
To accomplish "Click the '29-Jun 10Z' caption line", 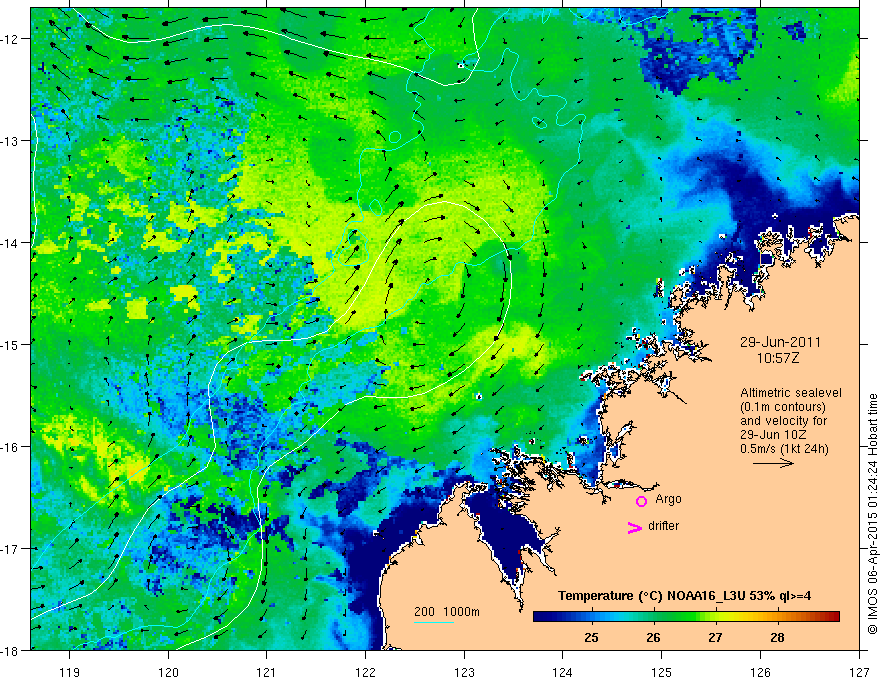I will tap(771, 435).
